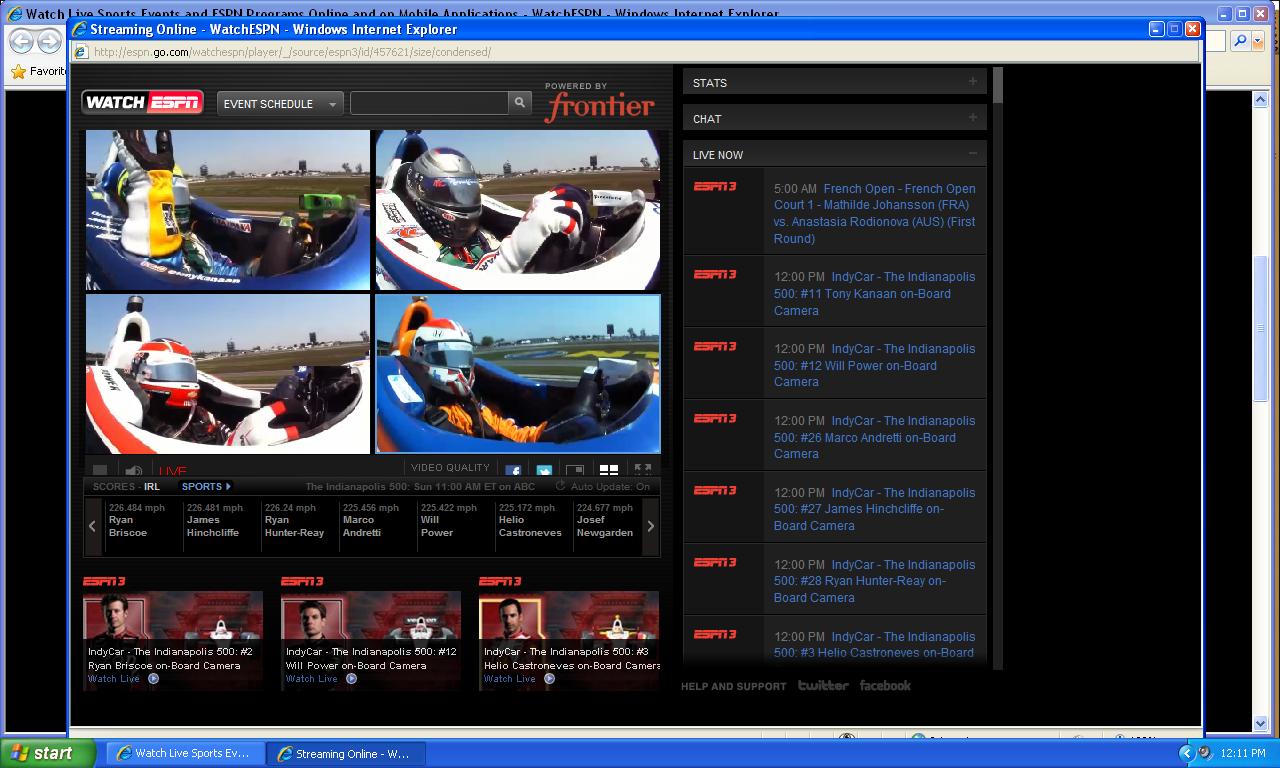Open #28 Ryan Hunter-Reay on-board camera
Viewport: 1280px width, 768px height.
pyautogui.click(x=875, y=581)
